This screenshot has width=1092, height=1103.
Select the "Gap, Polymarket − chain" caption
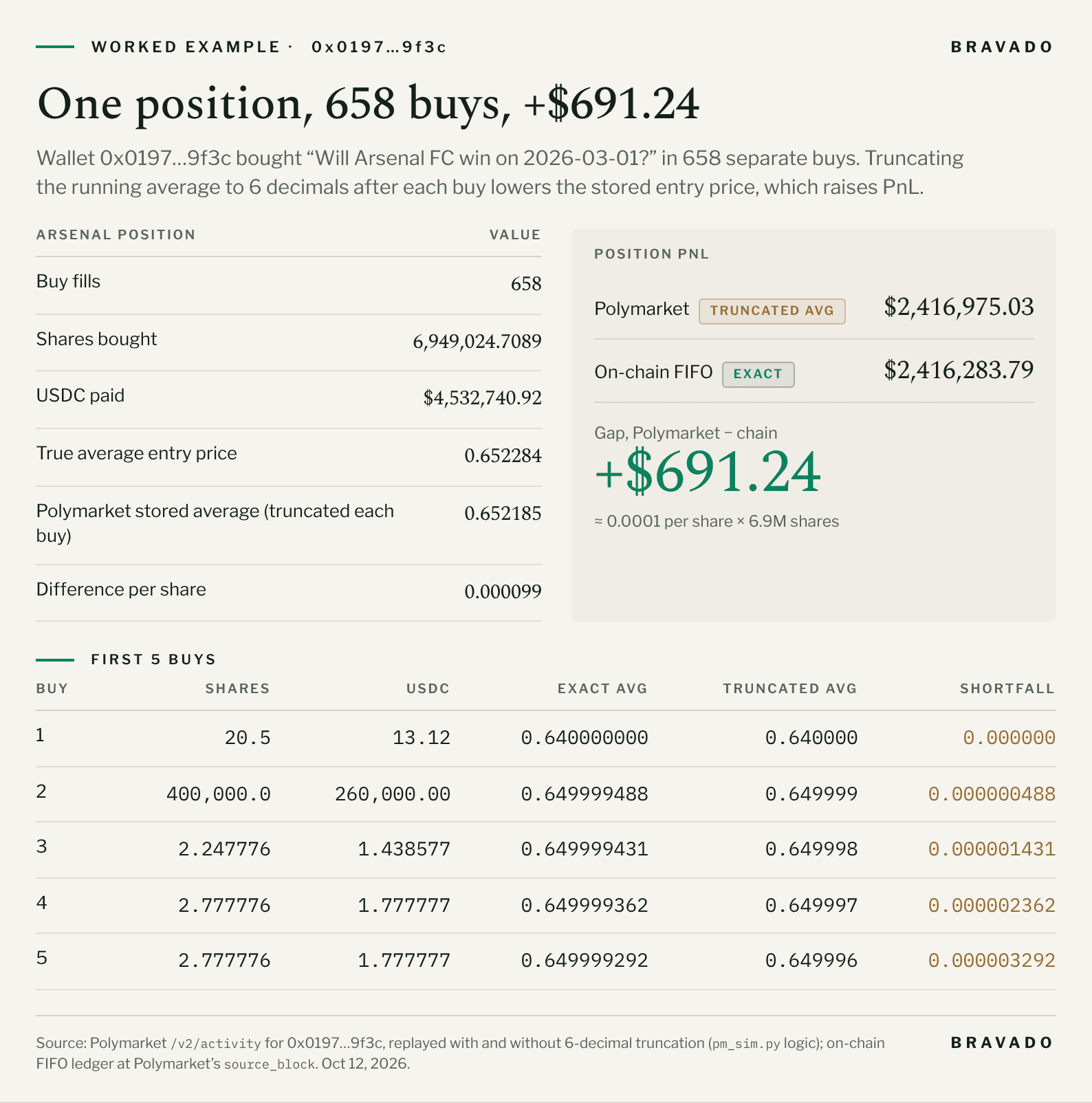tap(686, 433)
